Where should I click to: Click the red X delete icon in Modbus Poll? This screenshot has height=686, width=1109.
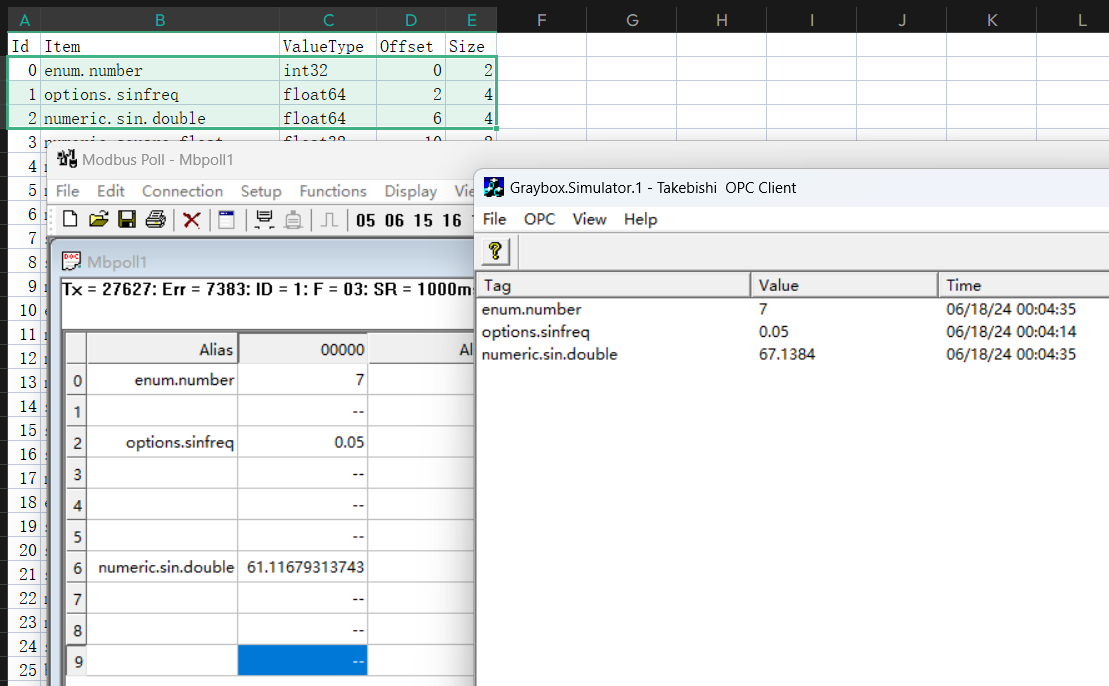pos(191,220)
